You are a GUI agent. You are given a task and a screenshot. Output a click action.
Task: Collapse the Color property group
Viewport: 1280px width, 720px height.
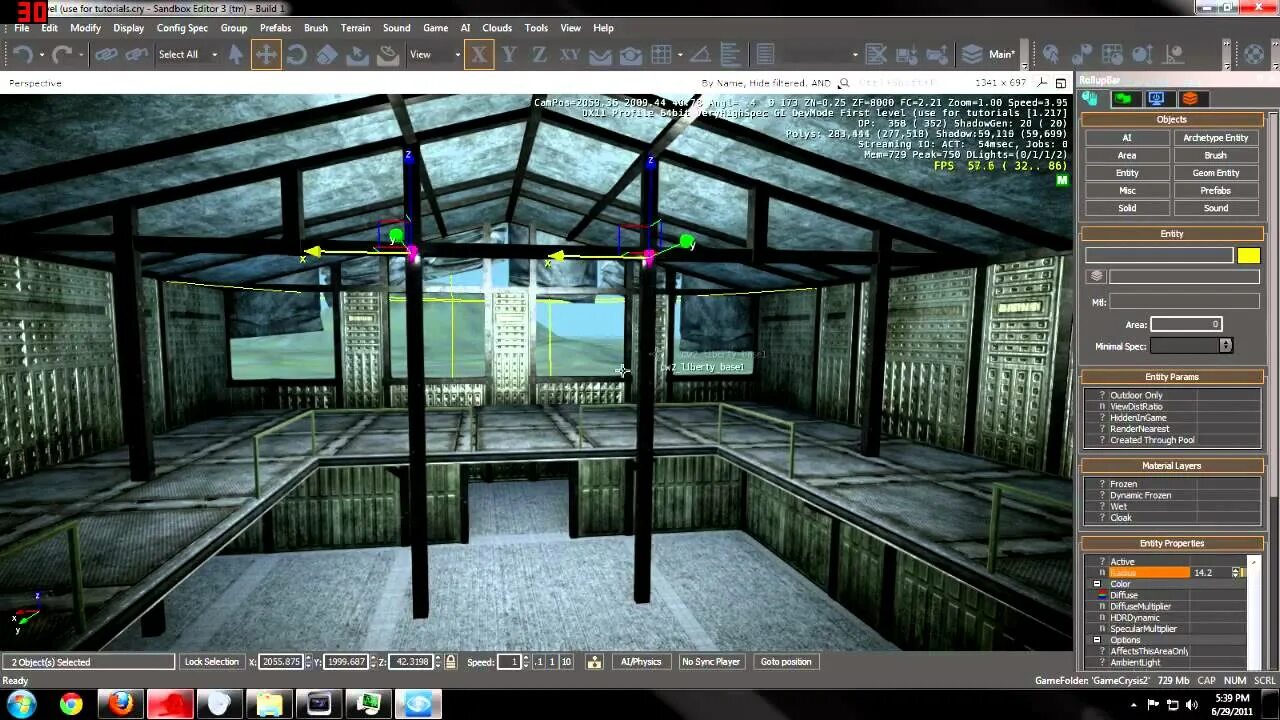(1097, 584)
